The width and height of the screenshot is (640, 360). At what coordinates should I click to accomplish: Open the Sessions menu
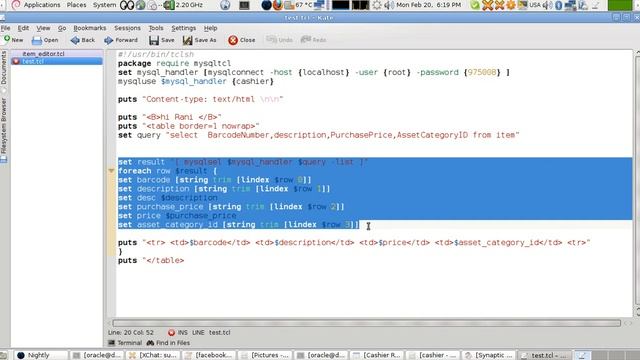pos(127,28)
